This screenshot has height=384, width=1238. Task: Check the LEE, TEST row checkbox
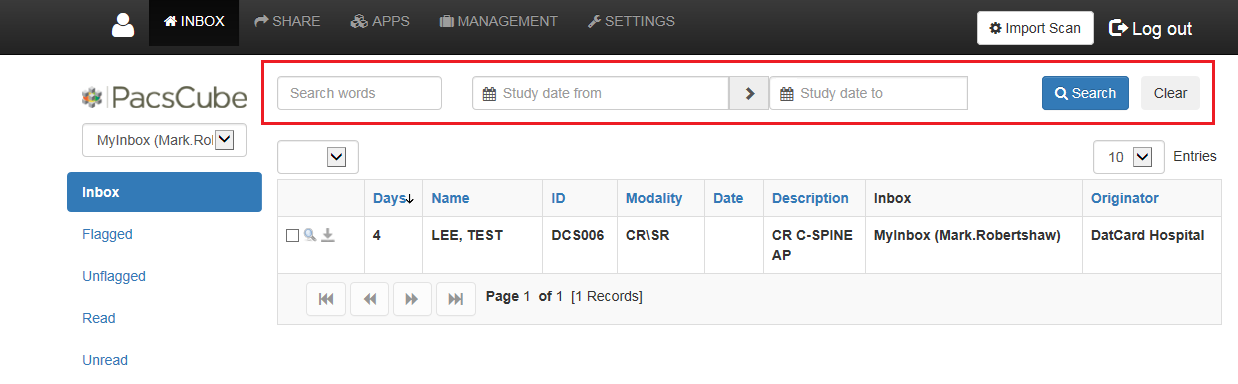click(x=292, y=236)
